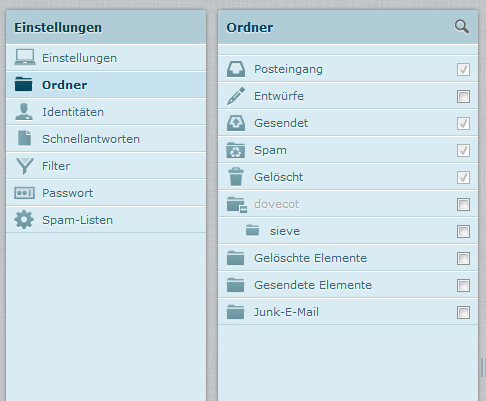The width and height of the screenshot is (486, 401).
Task: Check the Gelöschte Elemente checkbox
Action: pyautogui.click(x=463, y=258)
